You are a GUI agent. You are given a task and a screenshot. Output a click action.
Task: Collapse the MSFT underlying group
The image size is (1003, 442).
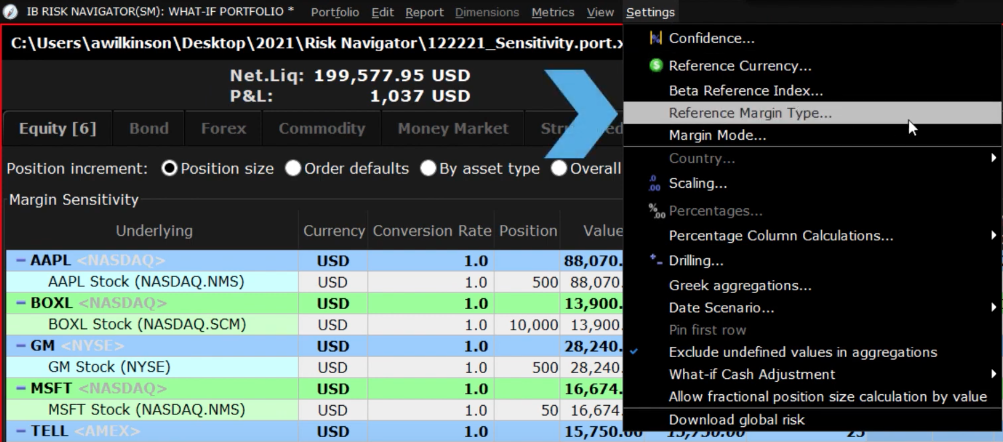21,389
